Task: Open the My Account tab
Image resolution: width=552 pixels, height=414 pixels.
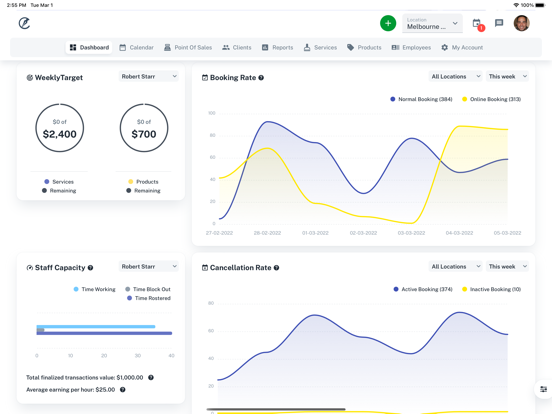Action: click(x=462, y=48)
